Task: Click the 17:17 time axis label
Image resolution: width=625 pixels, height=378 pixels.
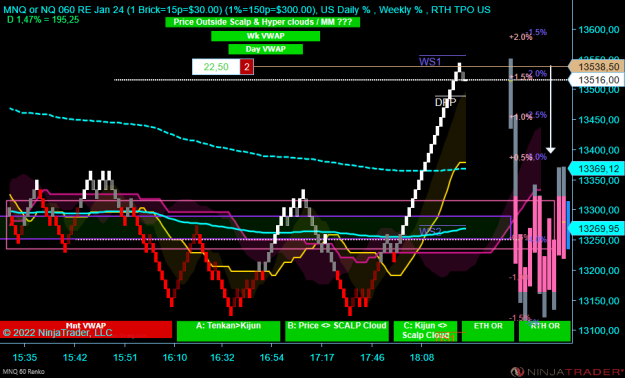Action: 321,358
